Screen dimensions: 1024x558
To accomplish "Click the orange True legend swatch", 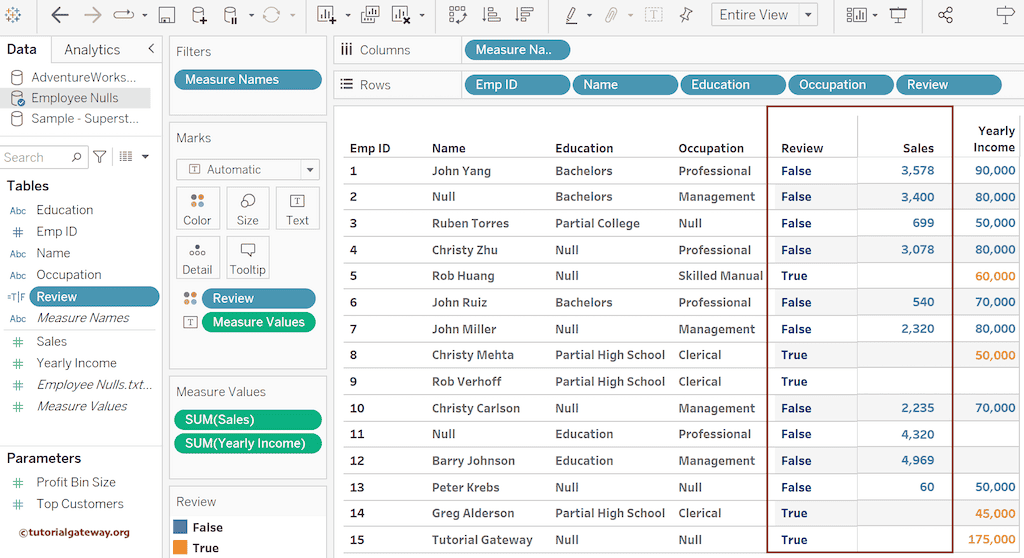I will tap(180, 548).
